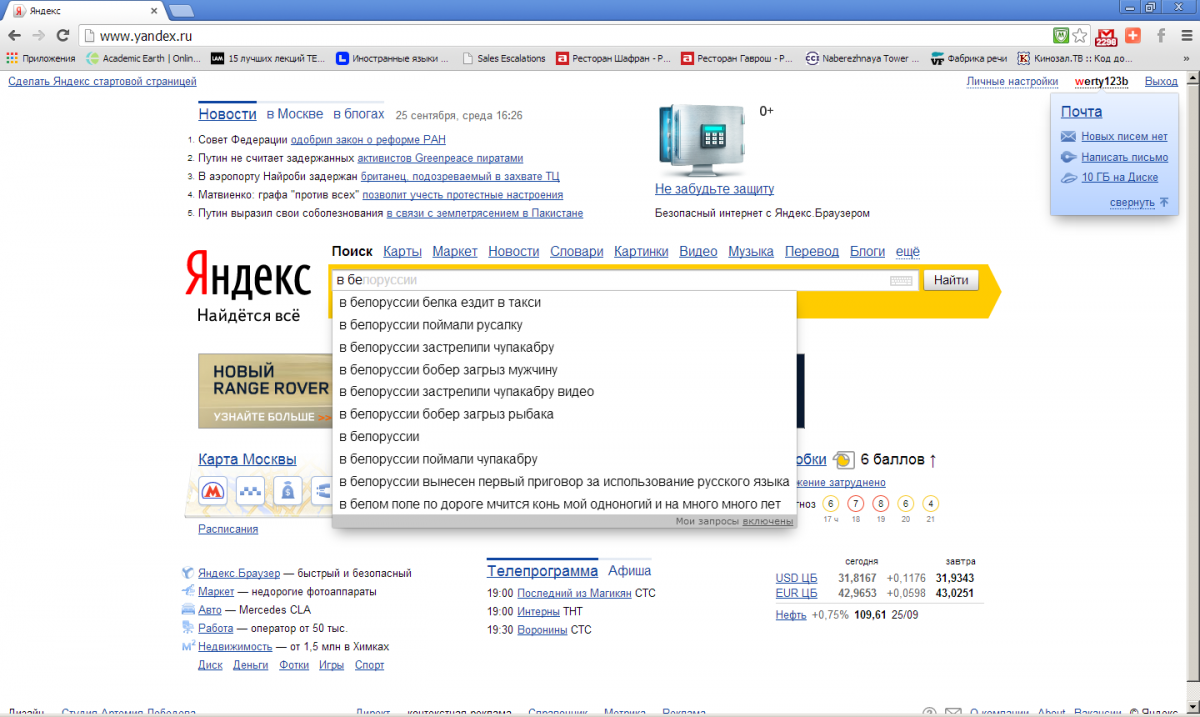Open Написать письмо link
The height and width of the screenshot is (717, 1200).
[1124, 157]
